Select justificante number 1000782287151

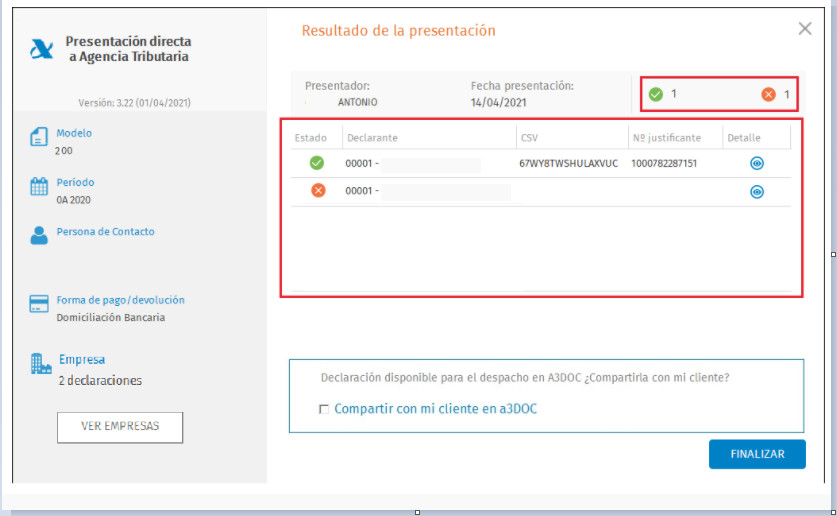pos(664,163)
